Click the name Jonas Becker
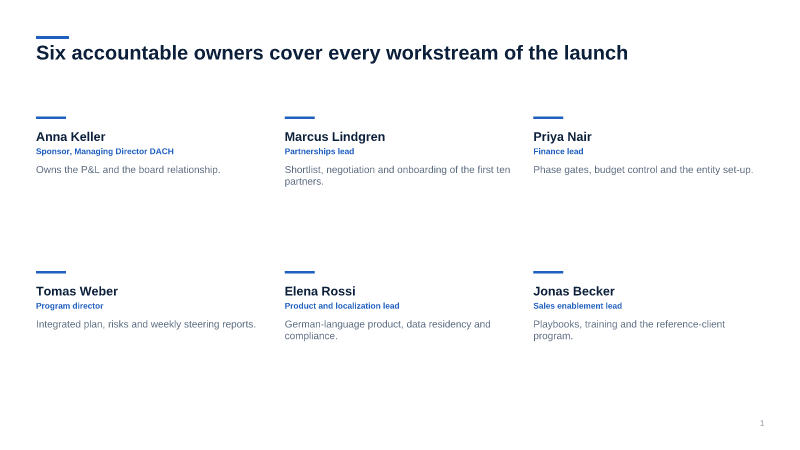 pos(573,291)
